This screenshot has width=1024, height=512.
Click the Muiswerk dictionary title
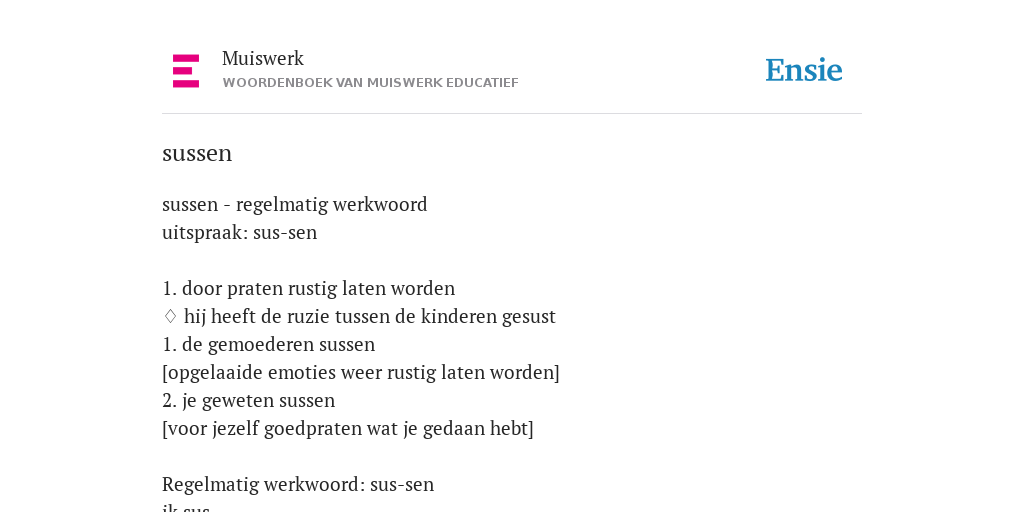[x=263, y=59]
